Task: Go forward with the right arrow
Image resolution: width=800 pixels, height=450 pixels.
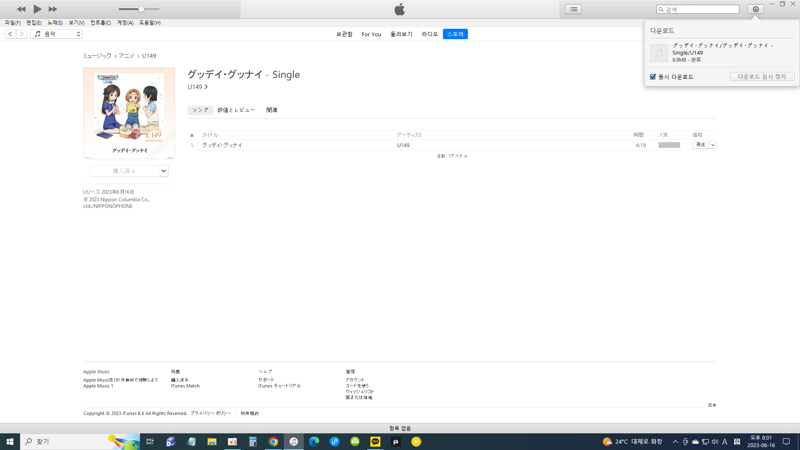Action: [21, 34]
